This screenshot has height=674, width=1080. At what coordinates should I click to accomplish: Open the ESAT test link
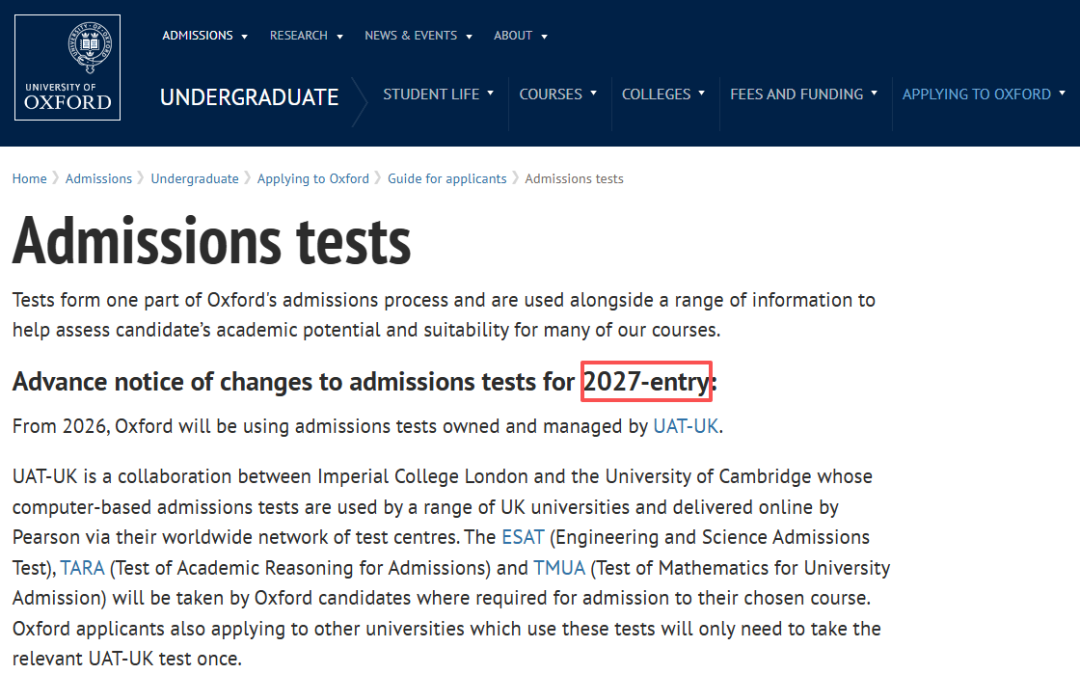[x=522, y=537]
